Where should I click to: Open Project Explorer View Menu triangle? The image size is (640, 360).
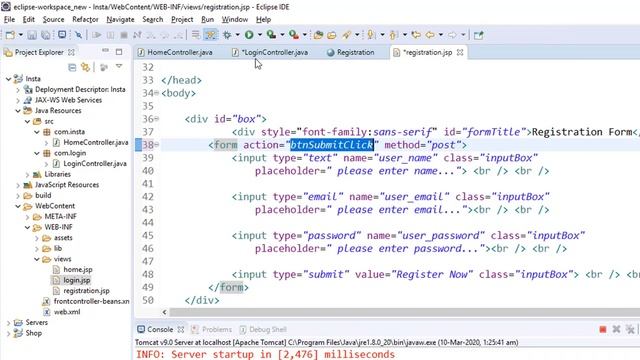pyautogui.click(x=119, y=66)
